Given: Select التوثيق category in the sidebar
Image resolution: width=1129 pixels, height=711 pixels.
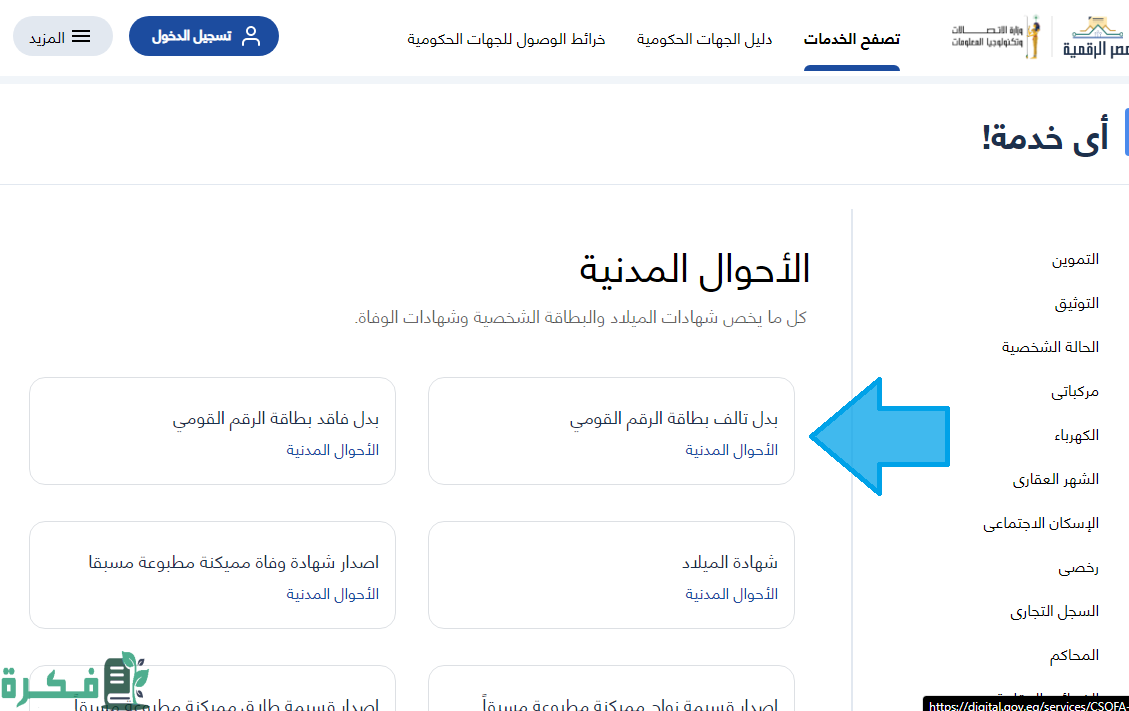Looking at the screenshot, I should [x=1076, y=303].
